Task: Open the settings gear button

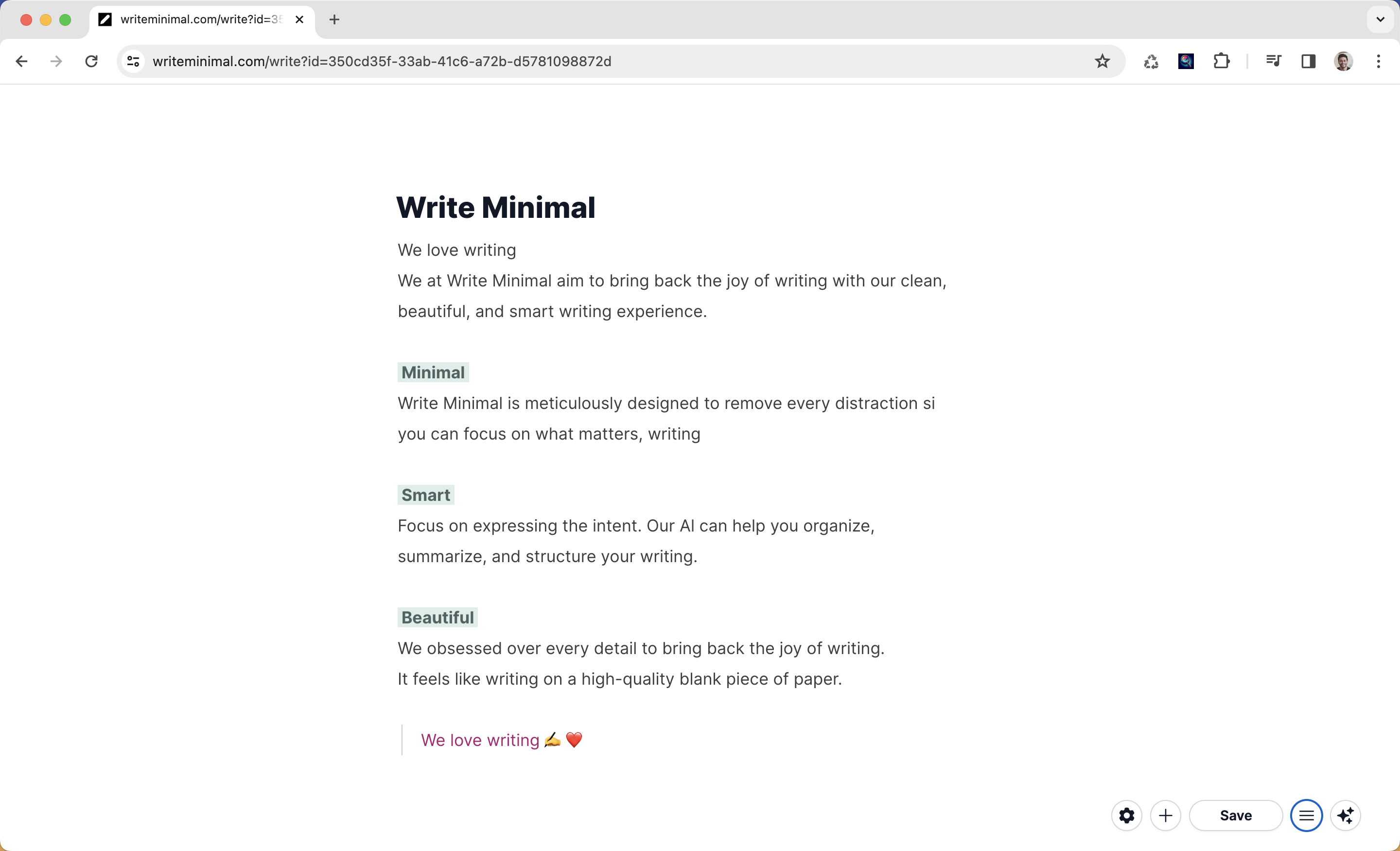Action: tap(1126, 815)
